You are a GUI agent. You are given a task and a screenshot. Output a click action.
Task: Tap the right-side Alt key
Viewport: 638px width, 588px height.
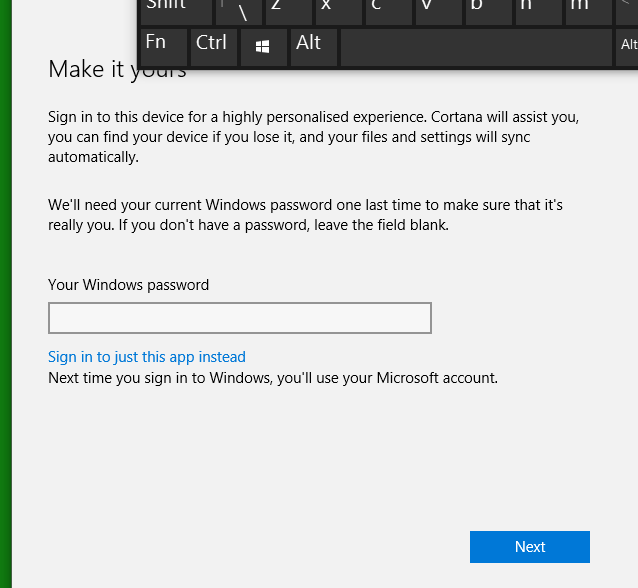[x=627, y=47]
